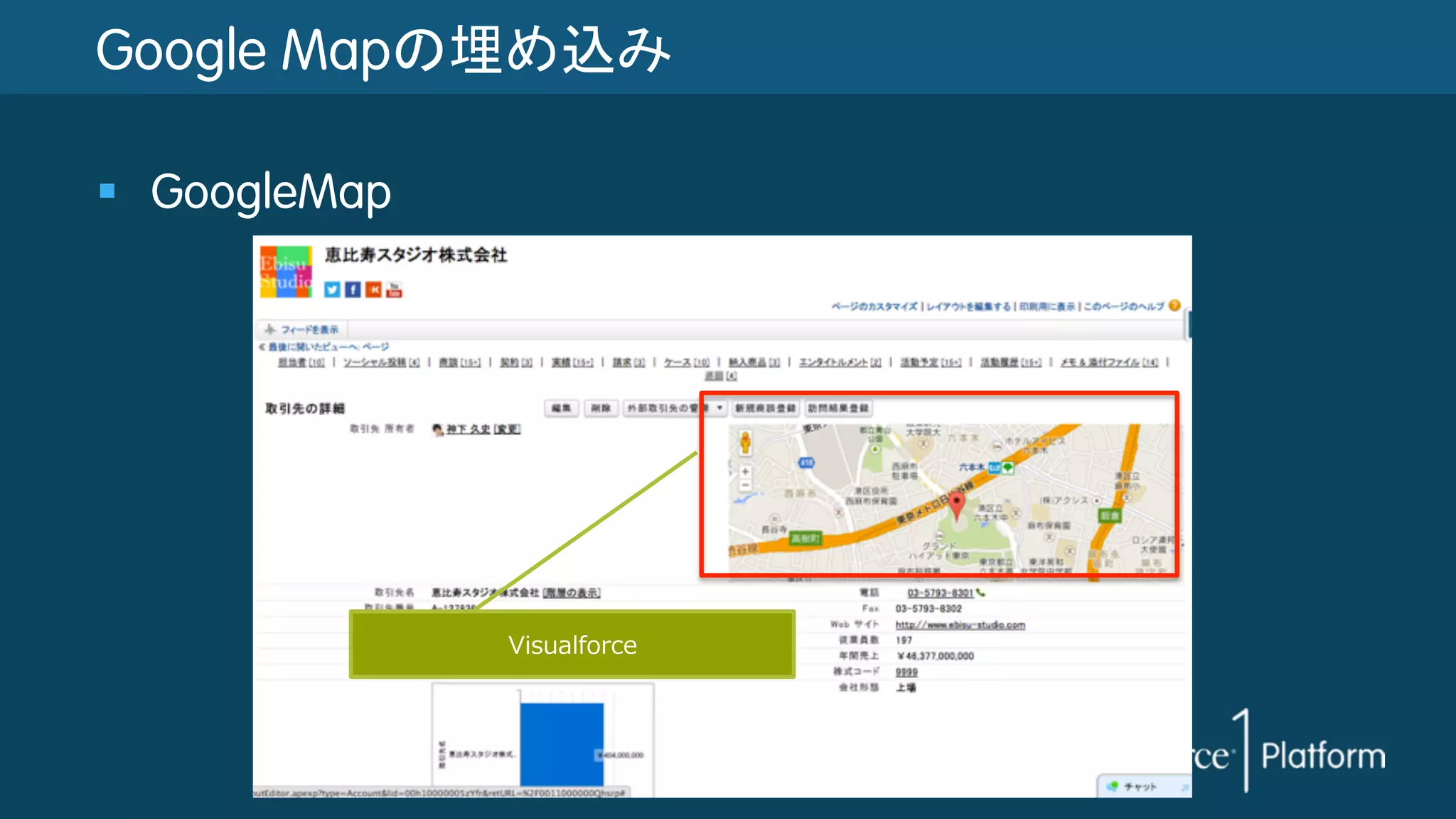The height and width of the screenshot is (819, 1456).
Task: Expand the 外部取引先の管理 dropdown arrow
Action: pyautogui.click(x=719, y=408)
